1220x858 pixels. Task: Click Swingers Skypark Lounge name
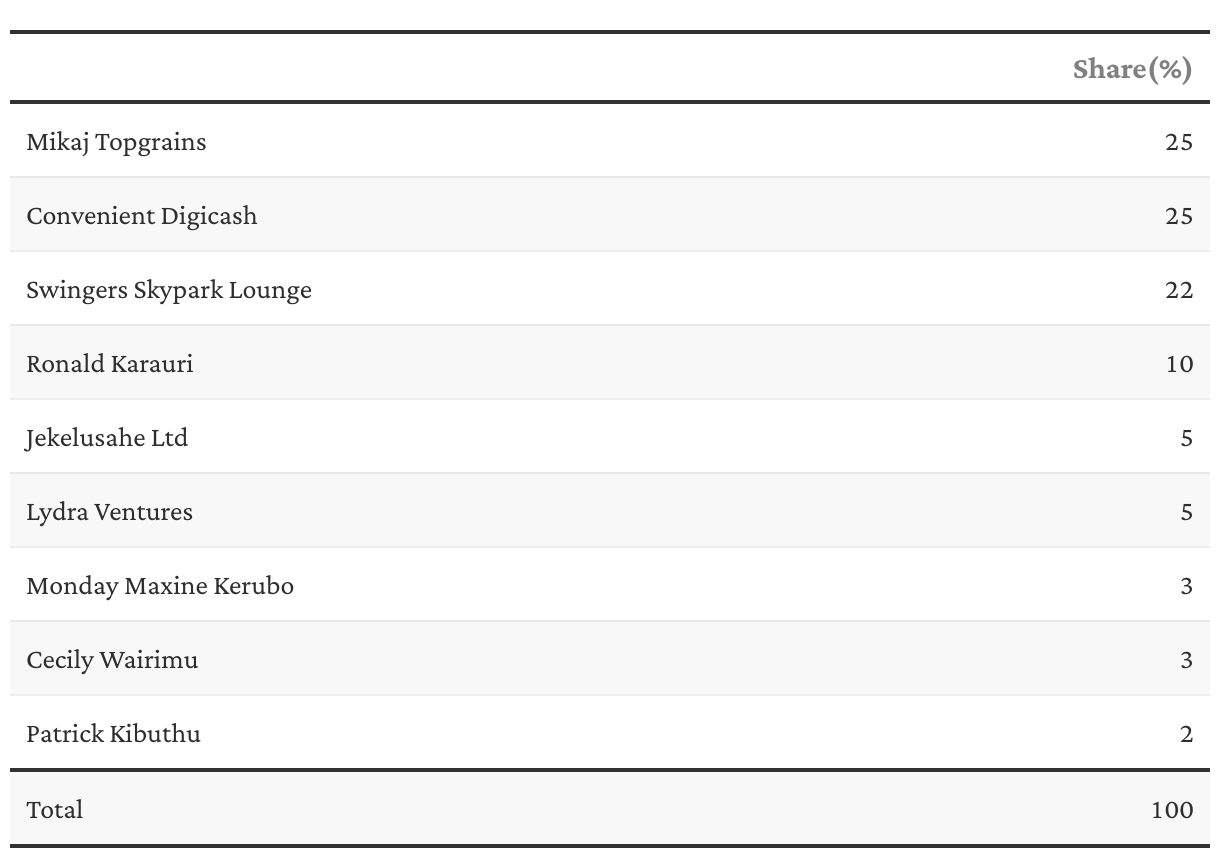click(169, 290)
